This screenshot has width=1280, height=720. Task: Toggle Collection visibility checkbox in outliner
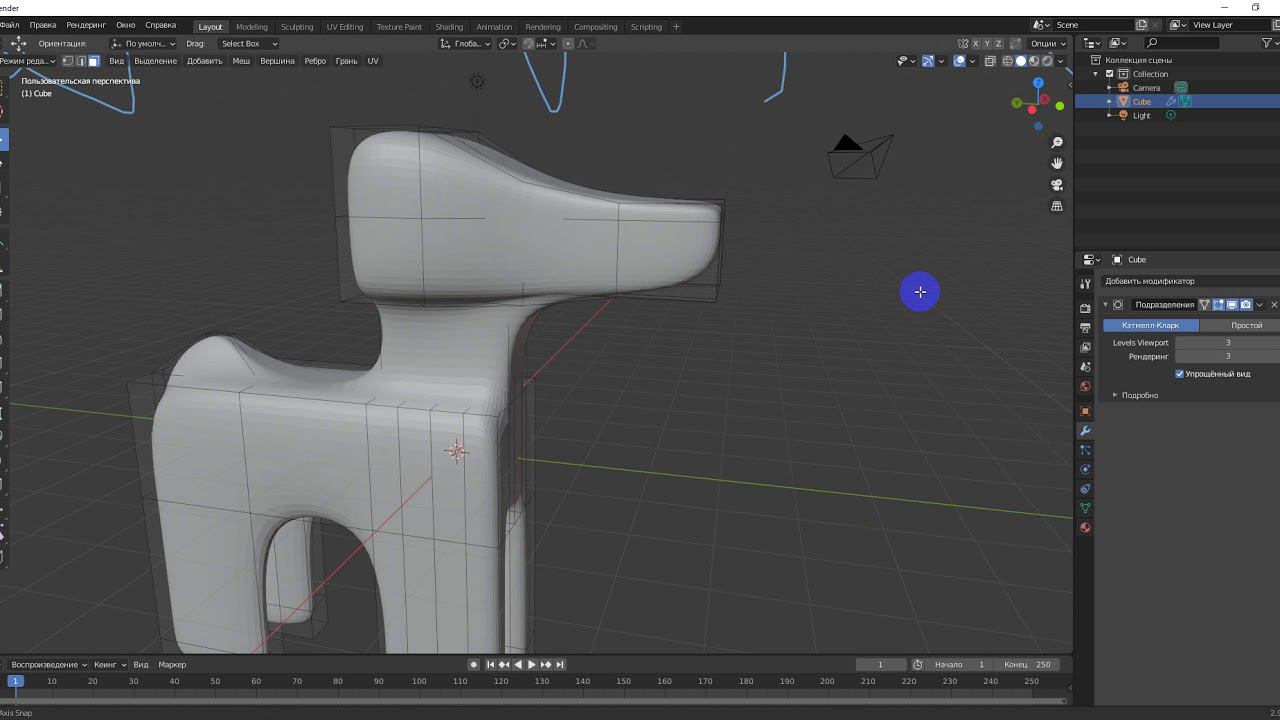pyautogui.click(x=1109, y=74)
